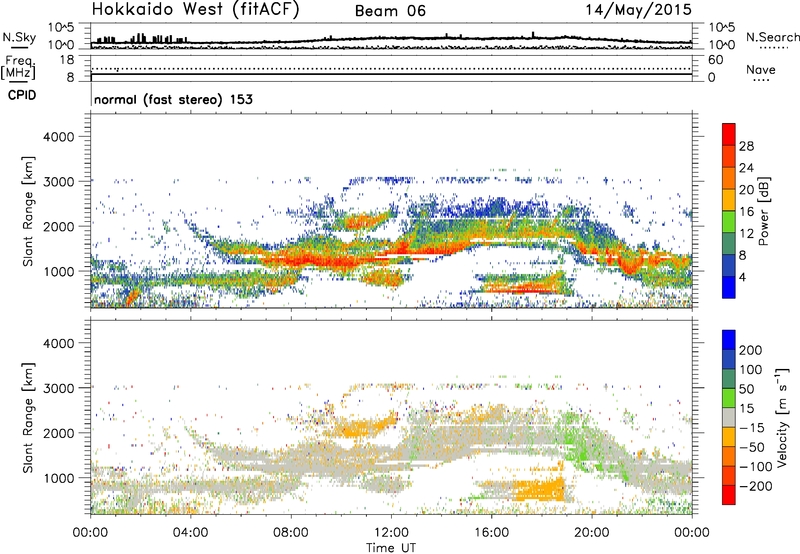The image size is (800, 554).
Task: Click the '3000' tick on Power panel
Action: click(x=59, y=182)
